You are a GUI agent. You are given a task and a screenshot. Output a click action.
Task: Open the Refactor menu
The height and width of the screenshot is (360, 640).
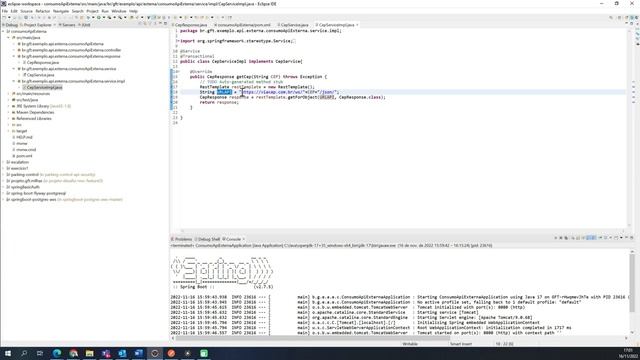coord(42,11)
